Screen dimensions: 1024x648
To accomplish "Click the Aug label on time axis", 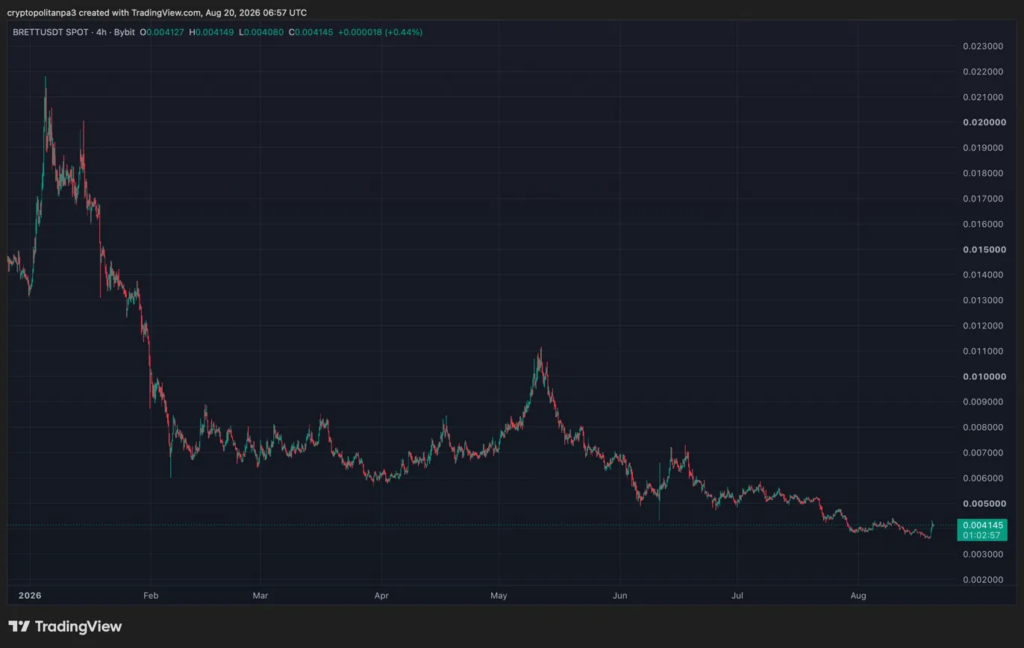I will (858, 595).
